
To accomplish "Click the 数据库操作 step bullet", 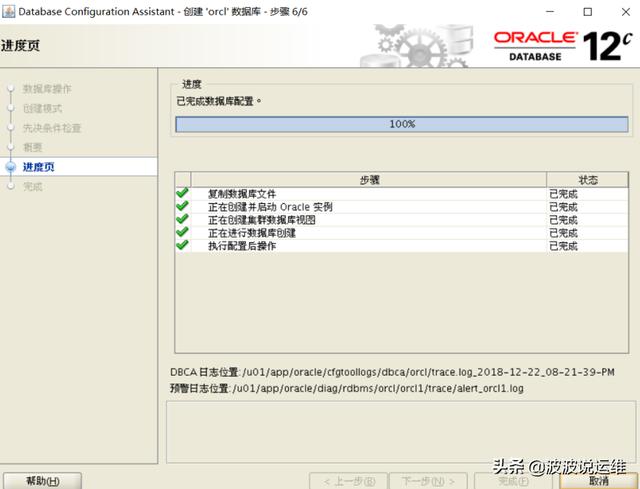I will coord(11,89).
